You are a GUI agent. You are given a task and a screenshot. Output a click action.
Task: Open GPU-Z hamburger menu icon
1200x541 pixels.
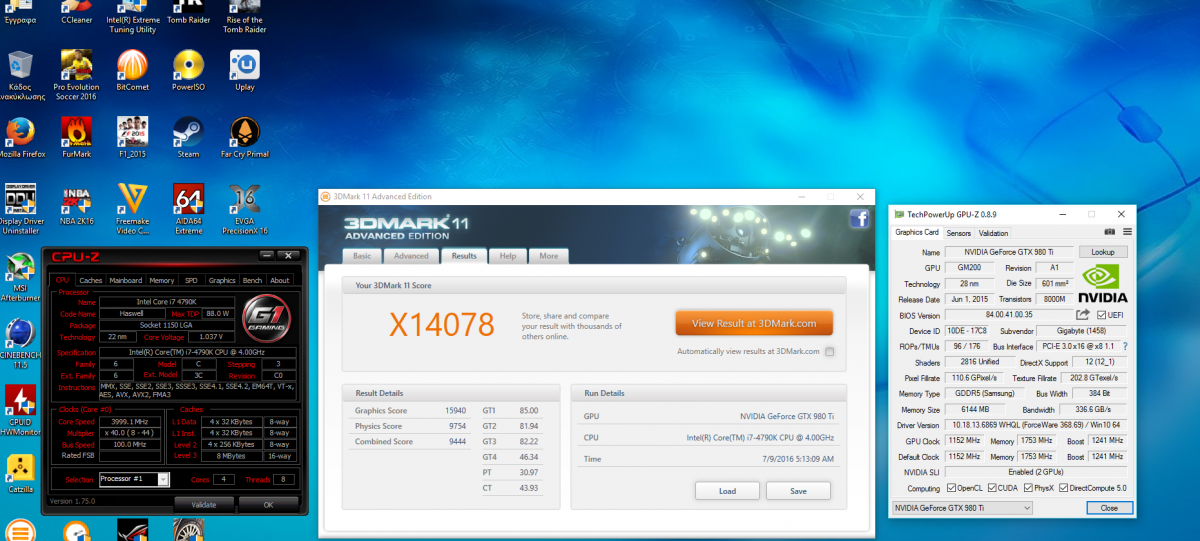[1128, 233]
